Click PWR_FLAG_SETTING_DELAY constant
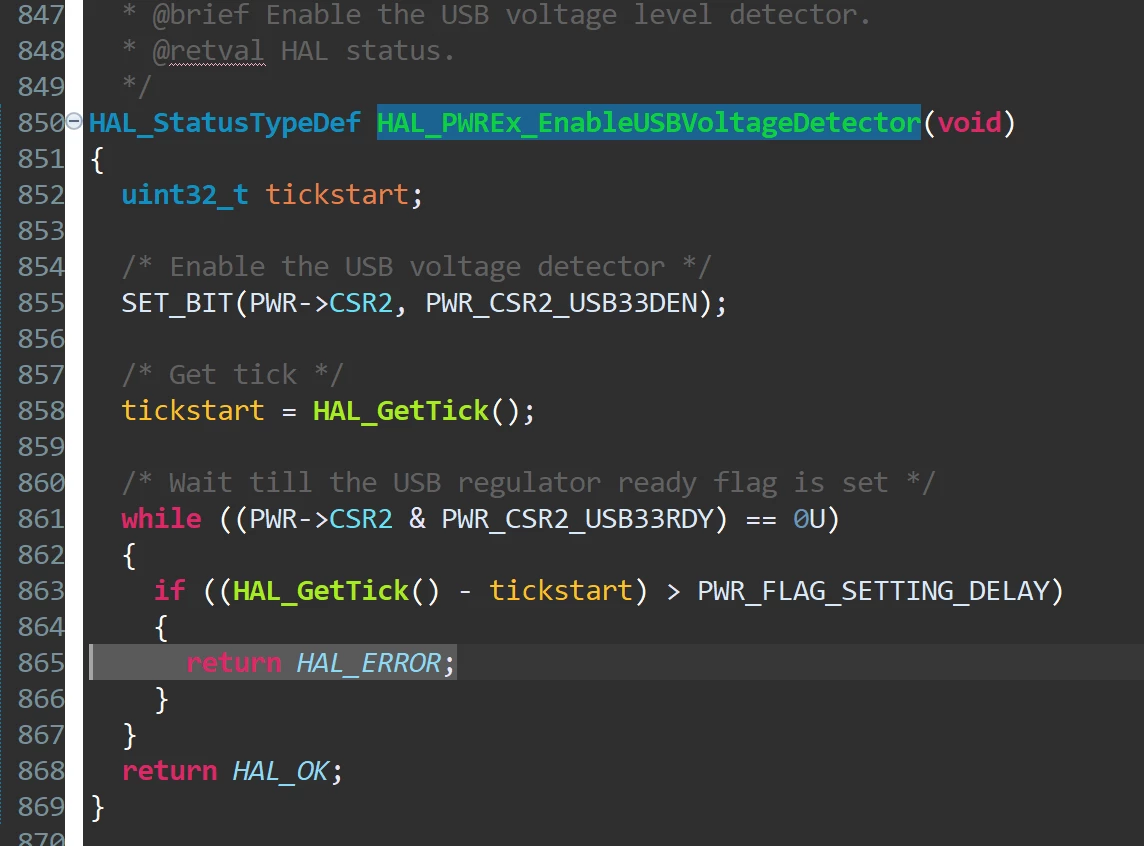Screen dimensions: 1144x846 pyautogui.click(x=873, y=590)
